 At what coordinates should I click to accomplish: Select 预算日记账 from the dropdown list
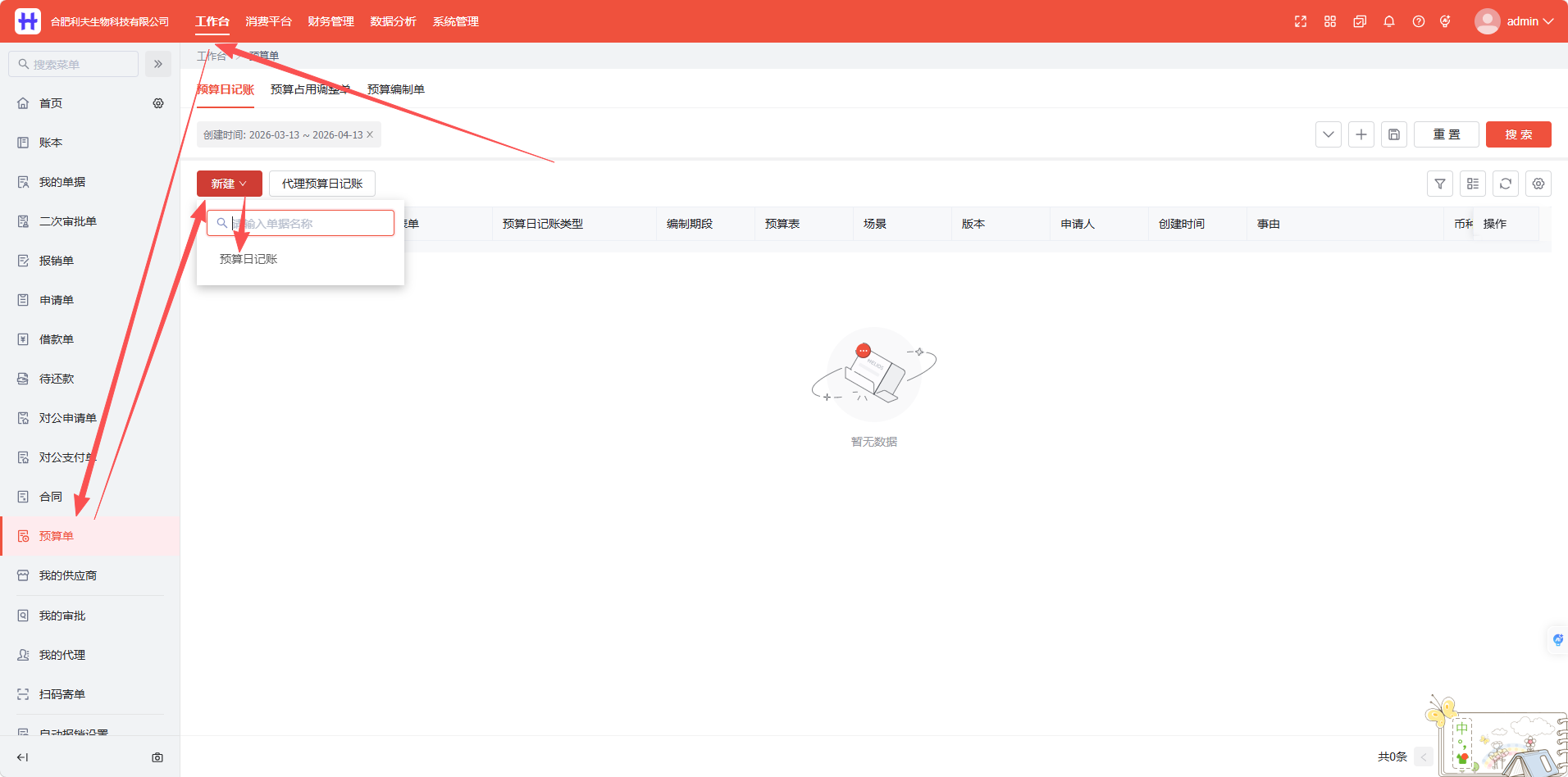(x=248, y=259)
